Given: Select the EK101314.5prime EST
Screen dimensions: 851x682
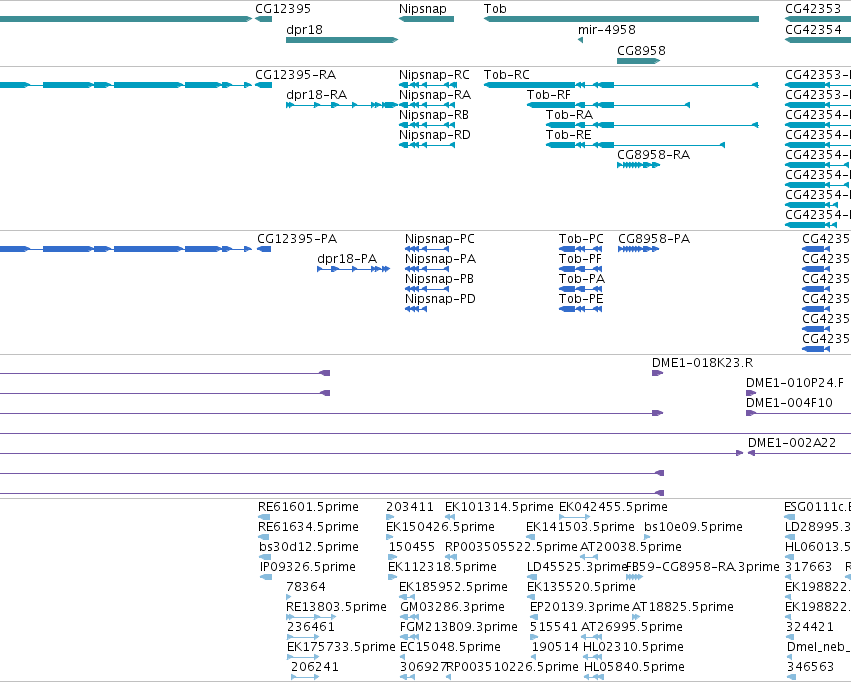Looking at the screenshot, I should click(450, 517).
